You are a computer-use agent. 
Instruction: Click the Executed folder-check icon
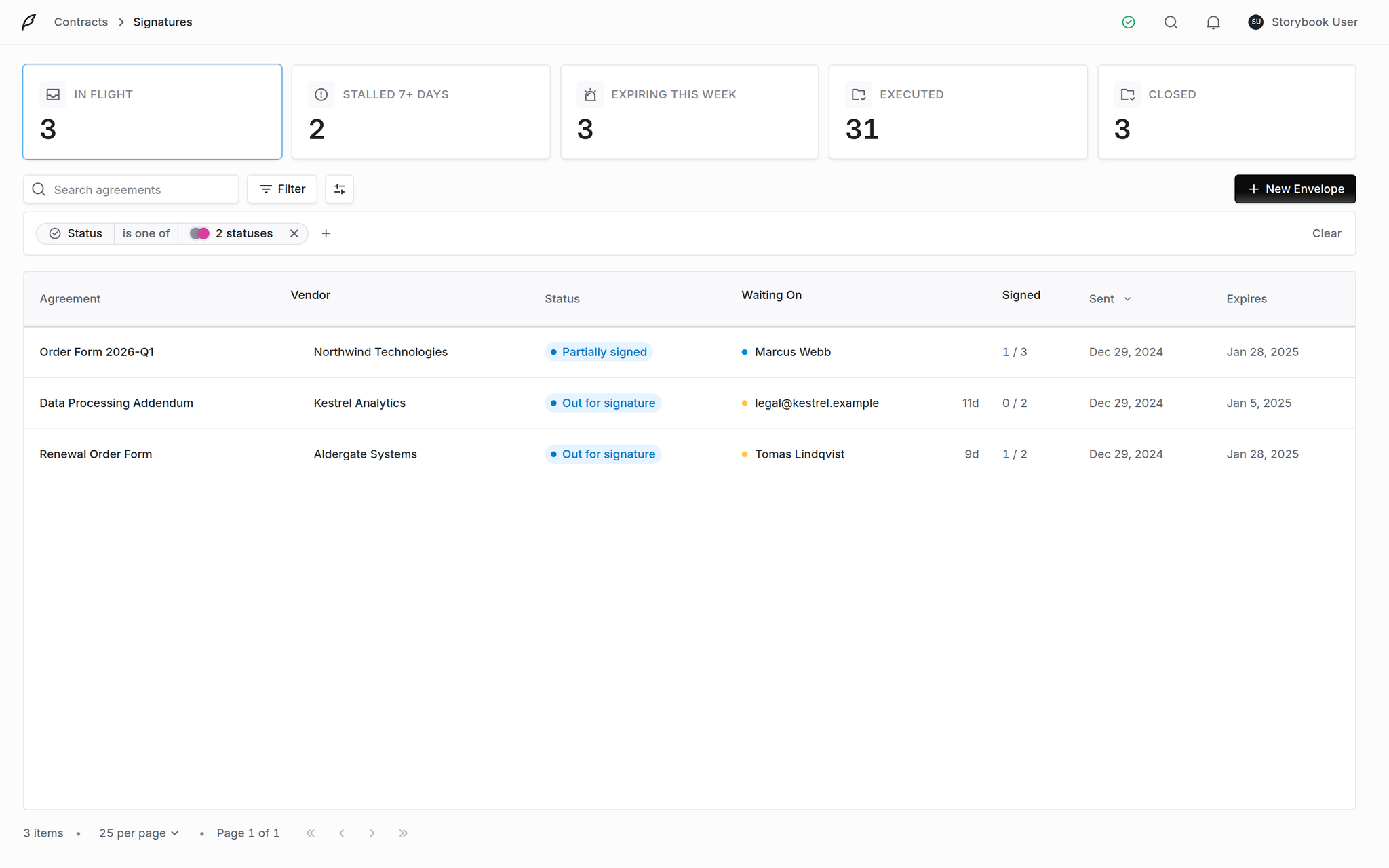coord(859,94)
